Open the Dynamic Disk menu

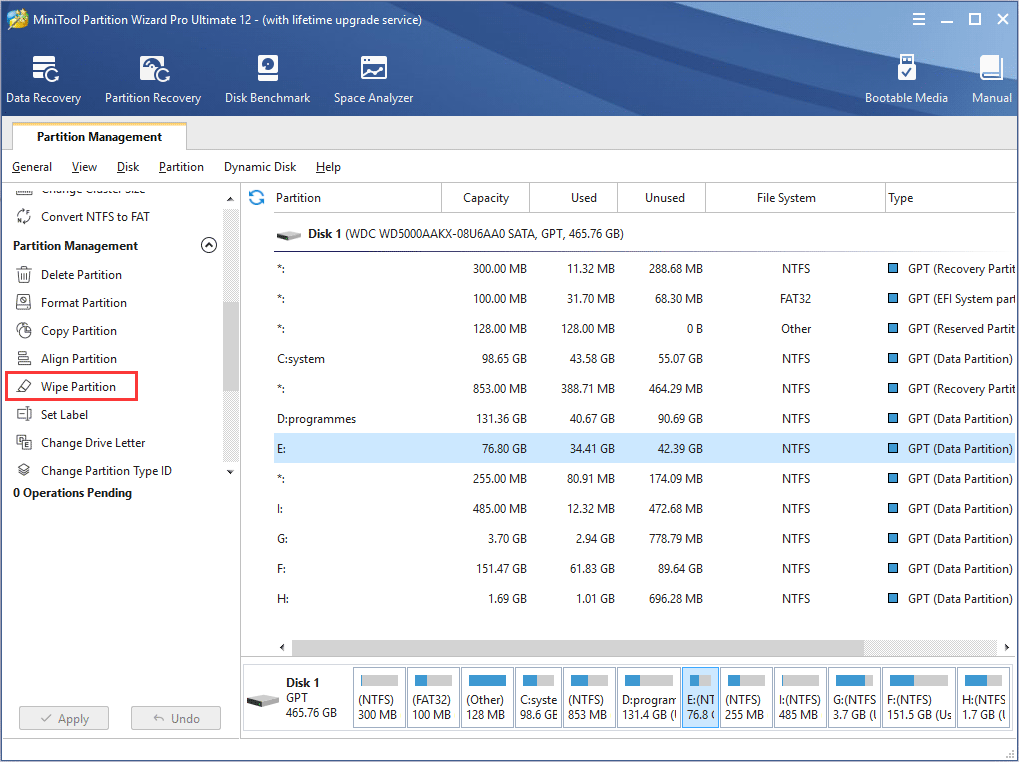pyautogui.click(x=259, y=167)
